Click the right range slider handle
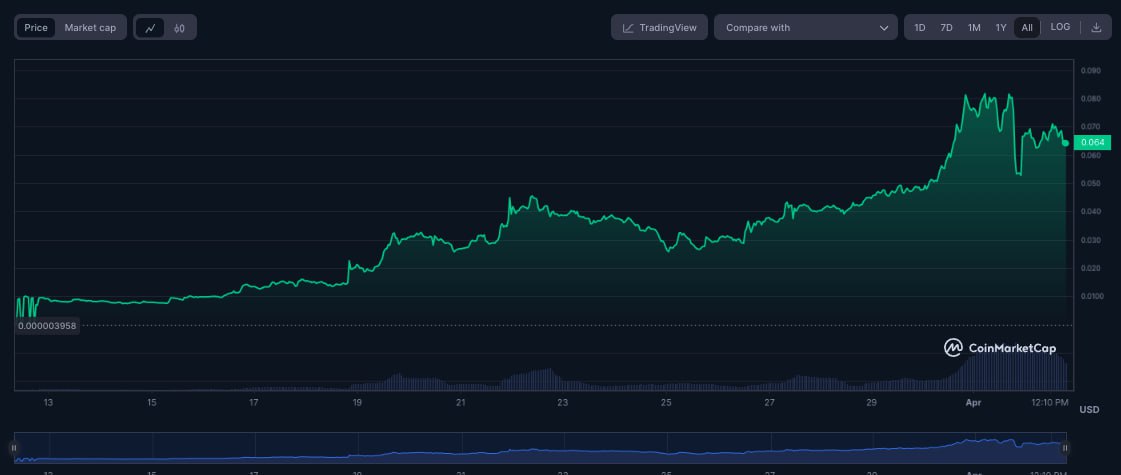This screenshot has height=475, width=1121. (1065, 448)
